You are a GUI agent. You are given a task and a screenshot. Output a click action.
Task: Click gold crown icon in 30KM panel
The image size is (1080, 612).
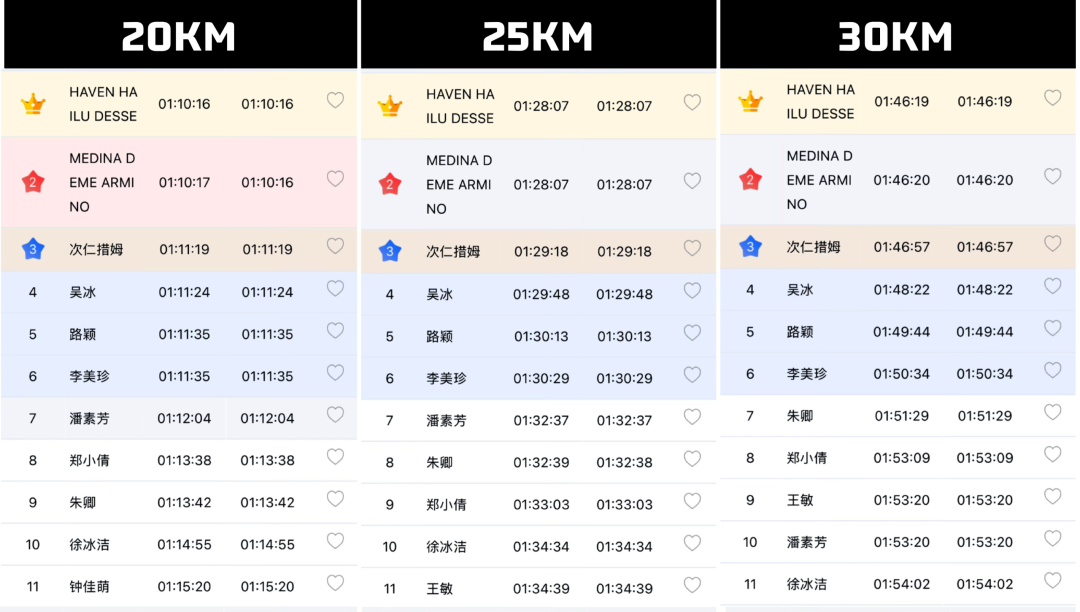[x=750, y=101]
